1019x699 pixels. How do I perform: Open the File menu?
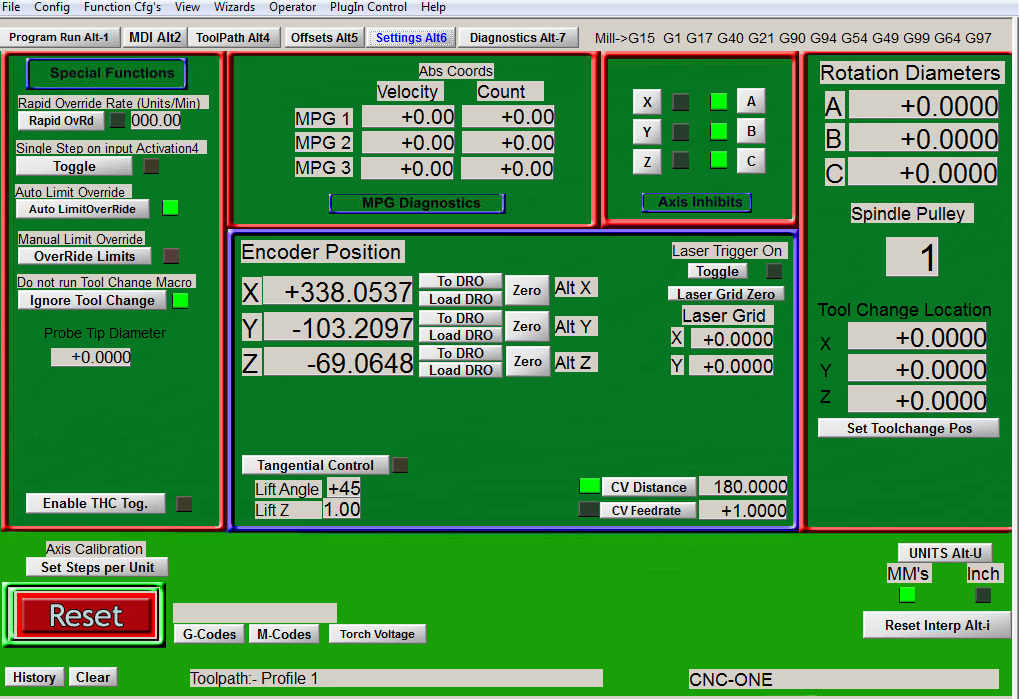click(x=12, y=7)
